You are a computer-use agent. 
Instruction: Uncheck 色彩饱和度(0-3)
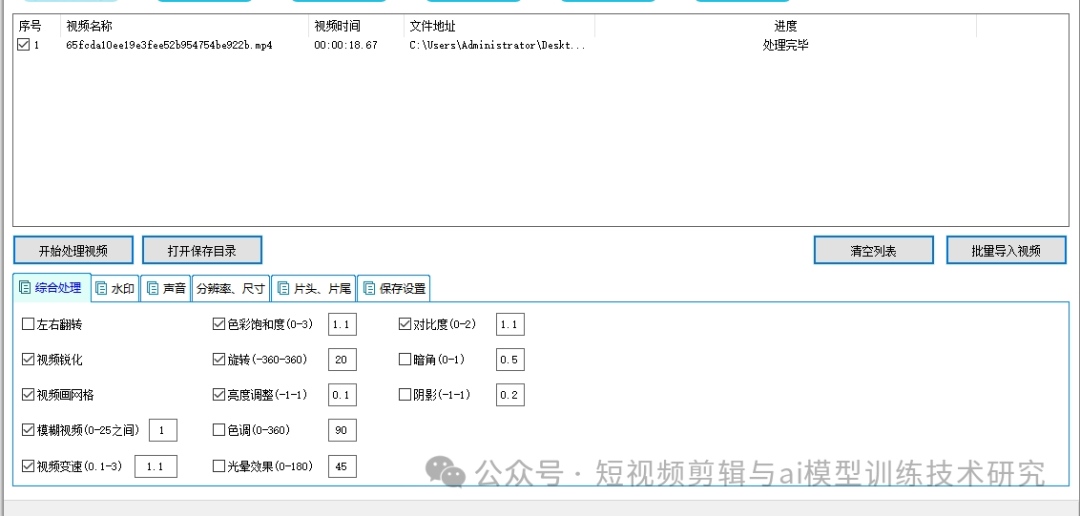[219, 324]
